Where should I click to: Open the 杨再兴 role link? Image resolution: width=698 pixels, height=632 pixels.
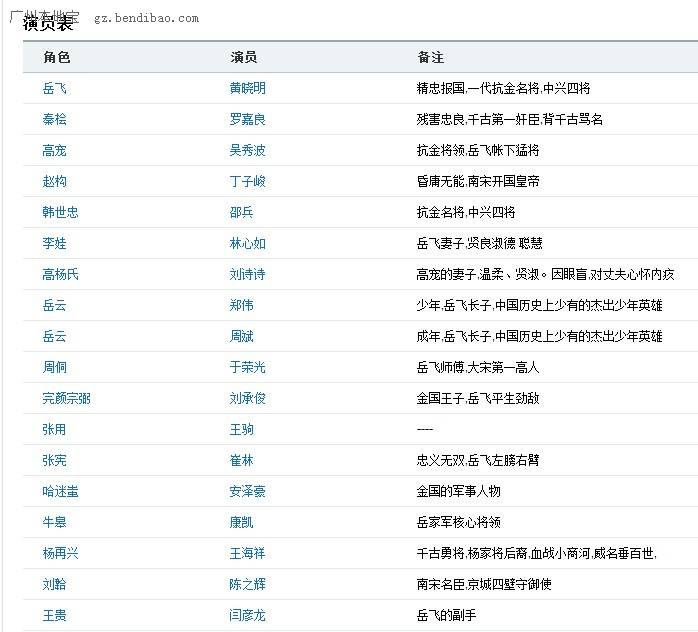[x=61, y=553]
